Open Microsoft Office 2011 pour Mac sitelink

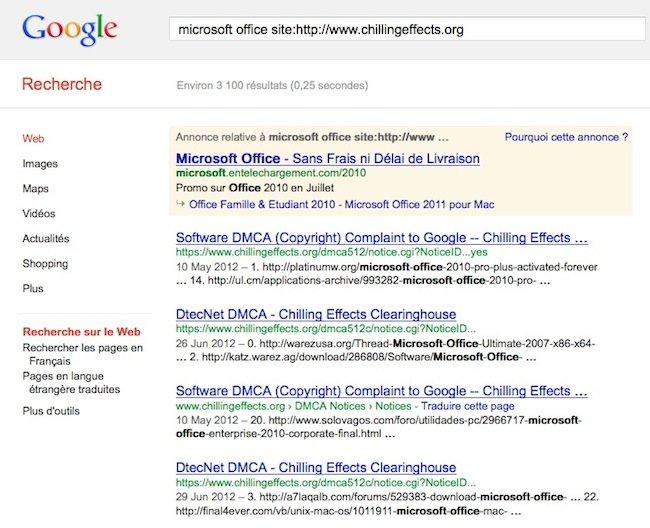420,204
